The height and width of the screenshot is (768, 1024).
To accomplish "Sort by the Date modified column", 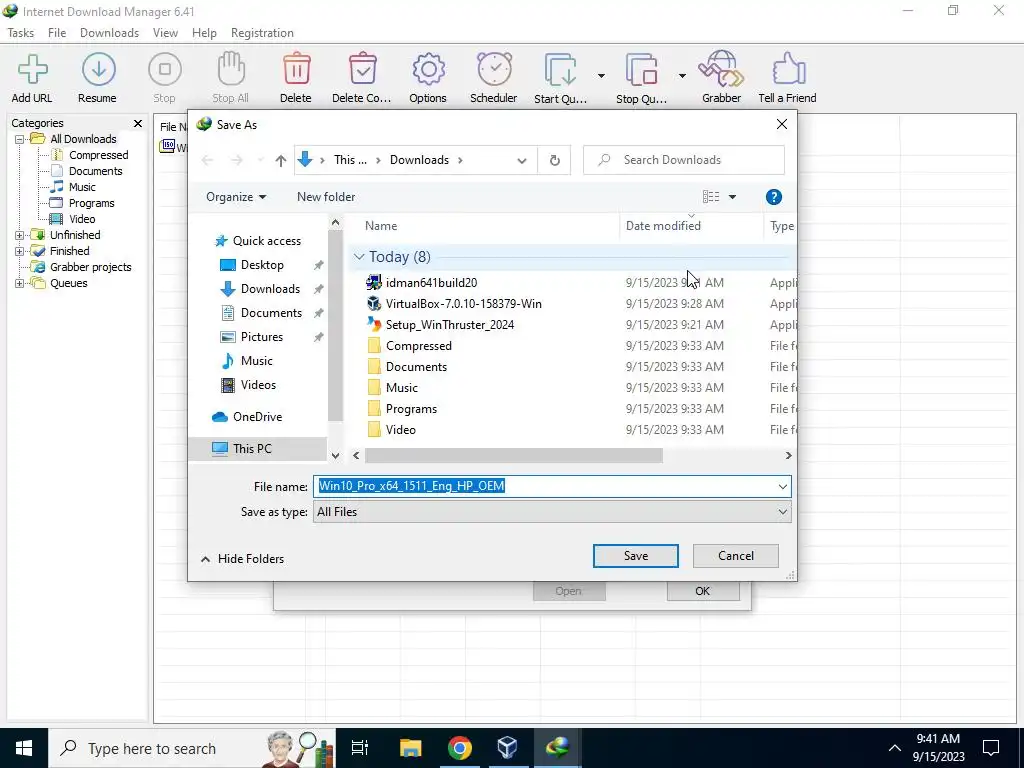I will pyautogui.click(x=691, y=226).
